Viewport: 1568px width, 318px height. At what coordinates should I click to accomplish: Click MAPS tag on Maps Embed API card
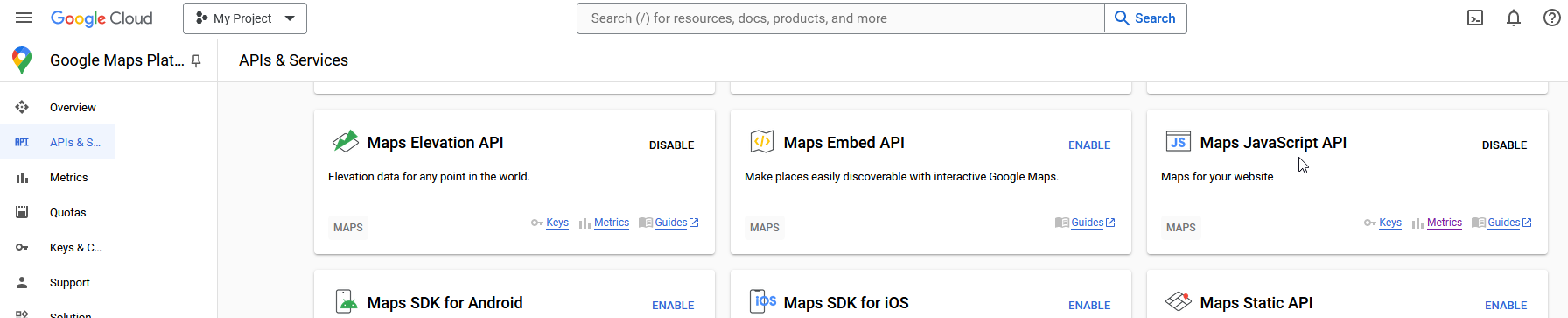click(x=765, y=228)
